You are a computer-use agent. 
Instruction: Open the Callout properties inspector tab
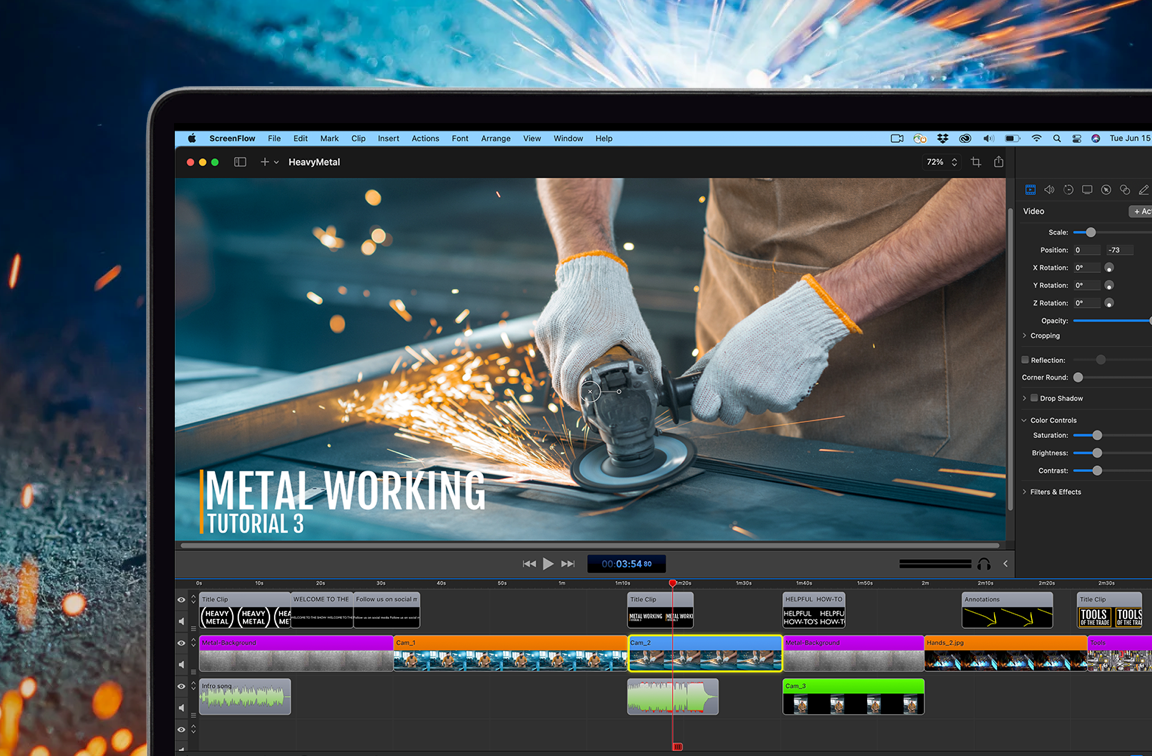(1106, 190)
